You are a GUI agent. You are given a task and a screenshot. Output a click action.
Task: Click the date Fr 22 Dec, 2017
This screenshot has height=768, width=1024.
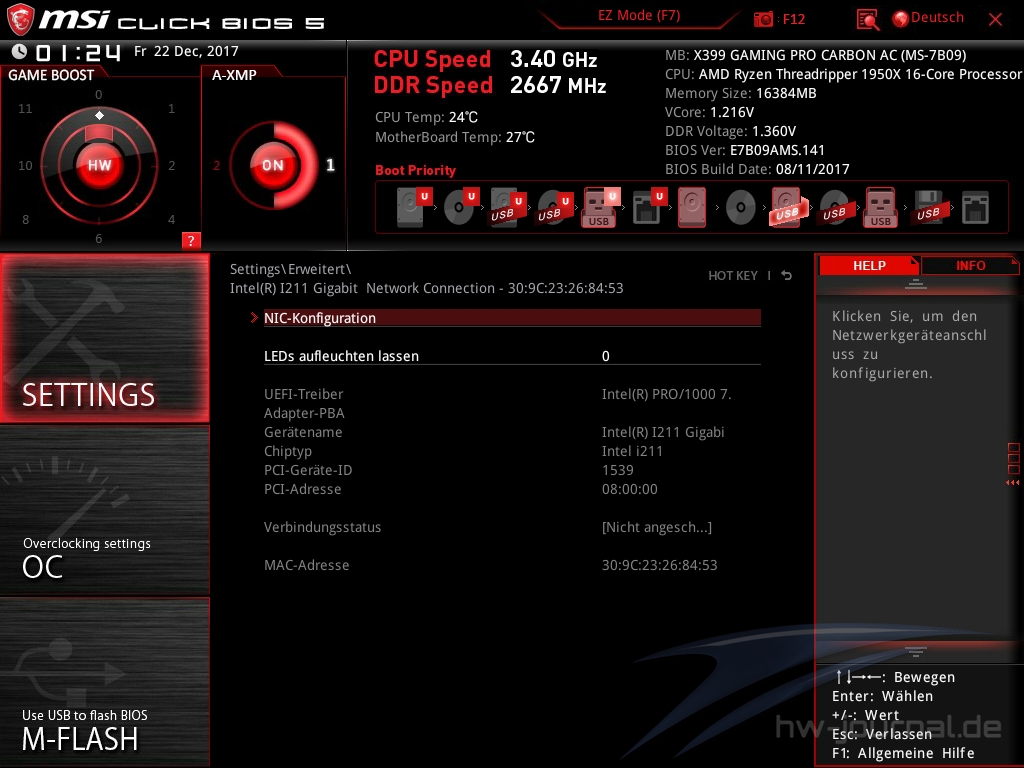pos(186,51)
